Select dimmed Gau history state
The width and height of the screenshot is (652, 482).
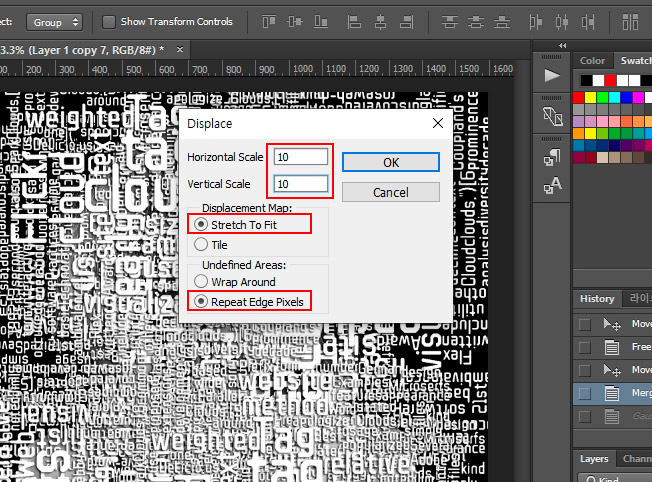(612, 416)
